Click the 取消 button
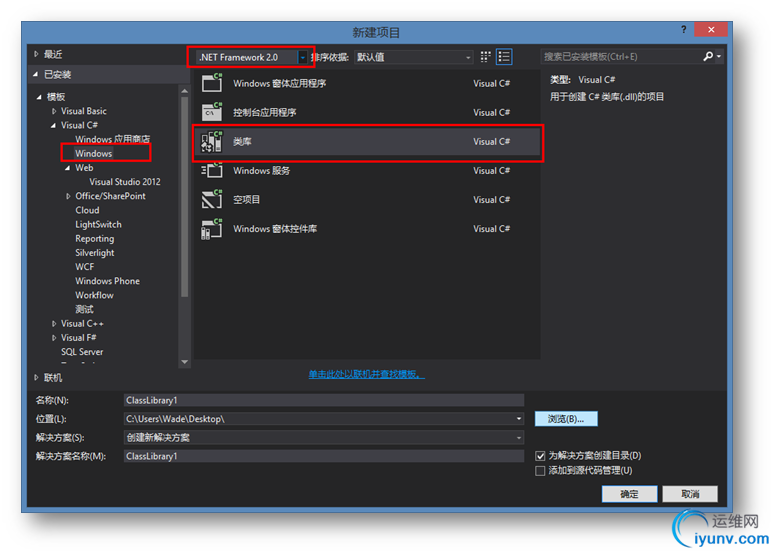 pos(690,494)
